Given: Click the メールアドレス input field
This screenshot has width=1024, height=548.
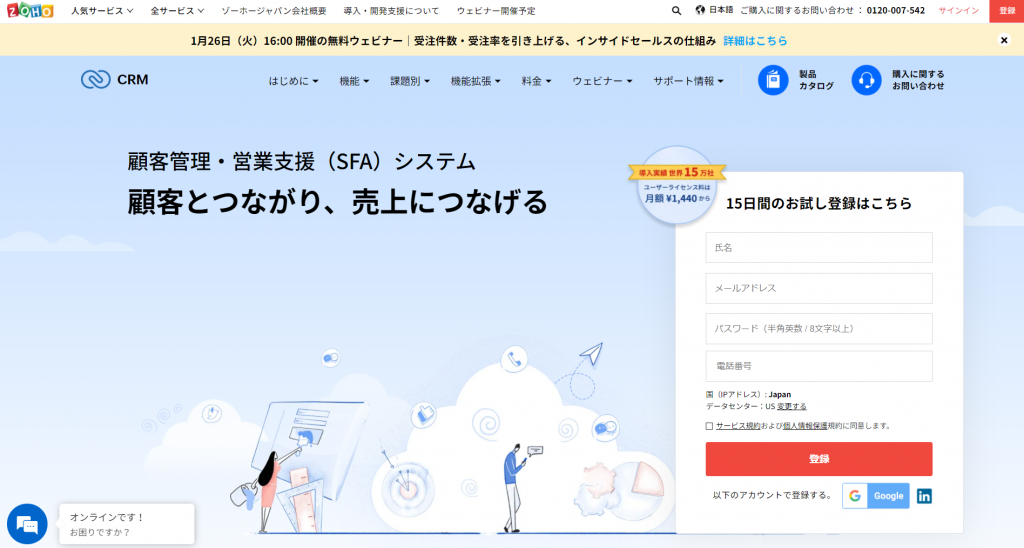Looking at the screenshot, I should tap(819, 288).
